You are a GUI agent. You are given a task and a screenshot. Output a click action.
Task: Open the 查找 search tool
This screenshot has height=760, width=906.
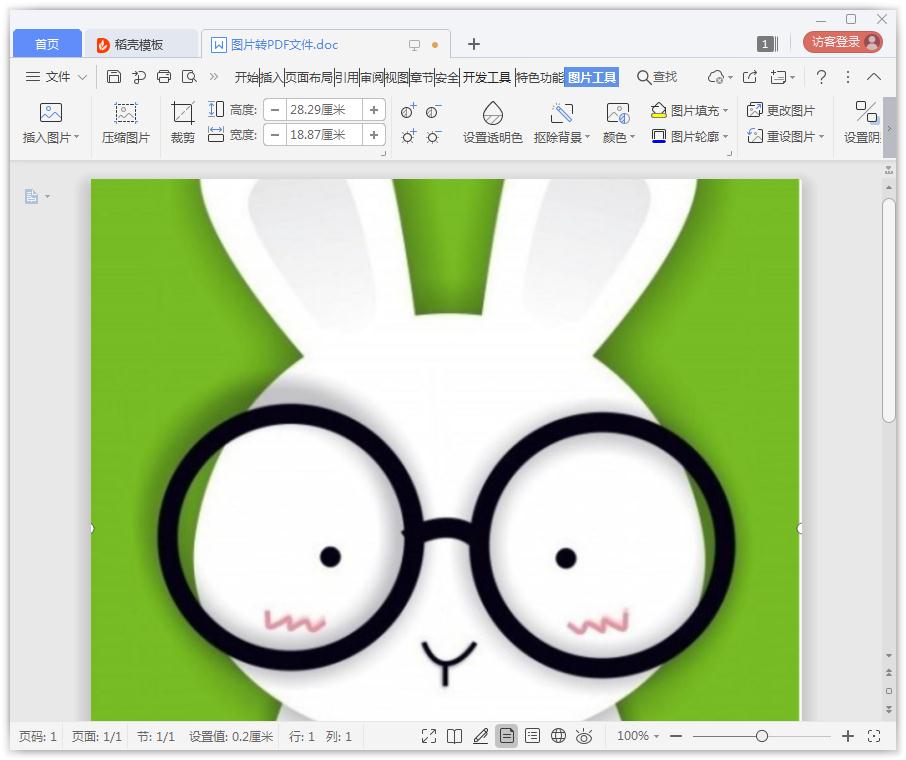tap(657, 76)
